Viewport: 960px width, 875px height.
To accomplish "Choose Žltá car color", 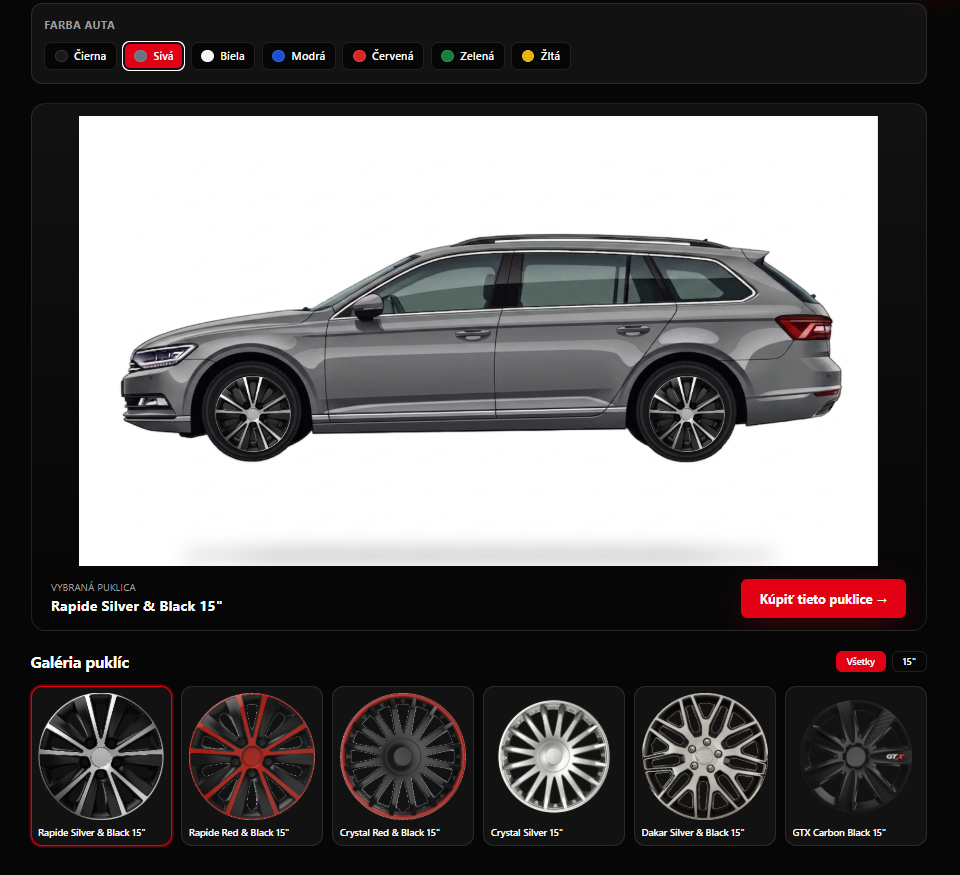I will (541, 56).
